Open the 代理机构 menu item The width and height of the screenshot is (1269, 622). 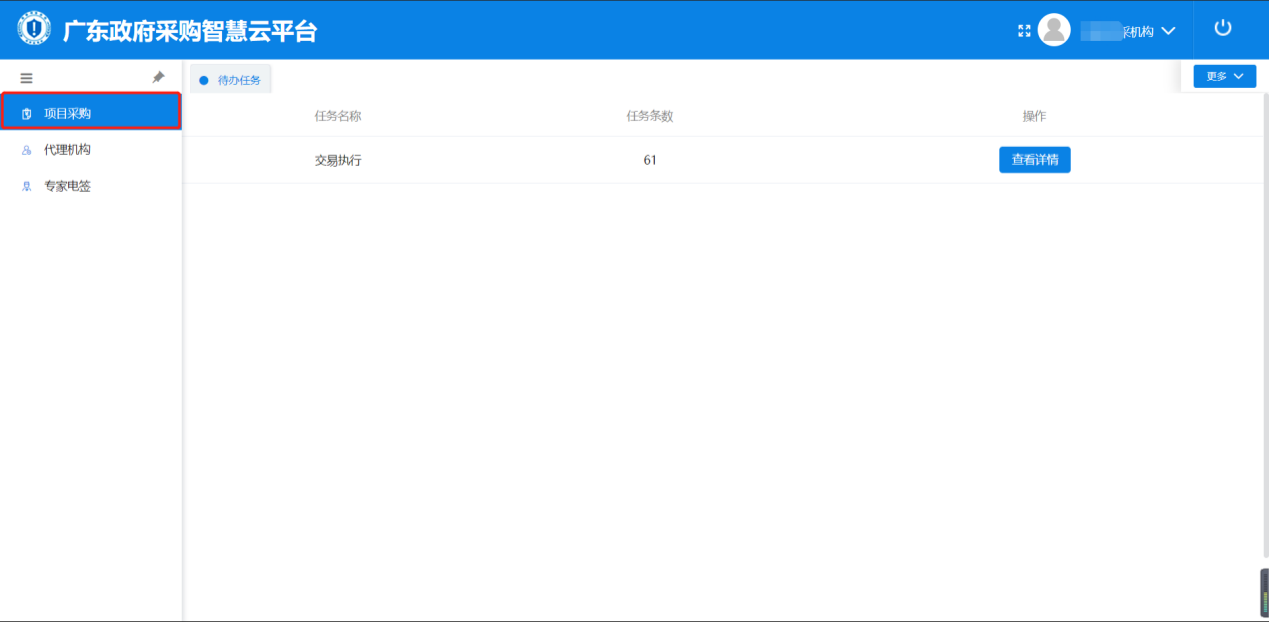pos(67,150)
